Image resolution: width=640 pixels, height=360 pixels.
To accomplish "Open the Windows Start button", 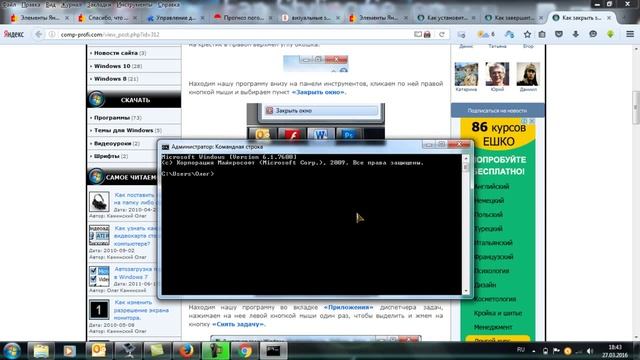I will [x=11, y=351].
